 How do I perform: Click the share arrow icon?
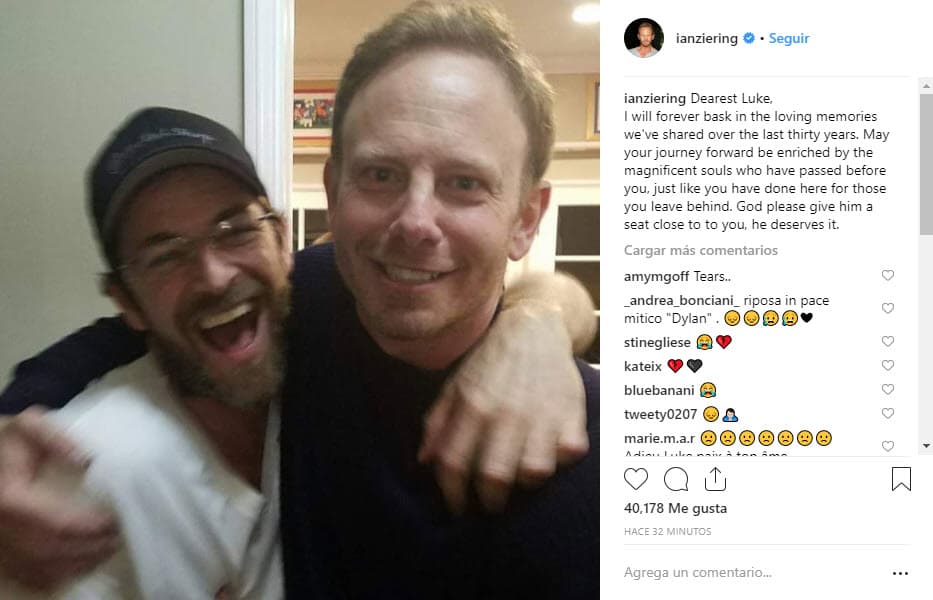(716, 479)
